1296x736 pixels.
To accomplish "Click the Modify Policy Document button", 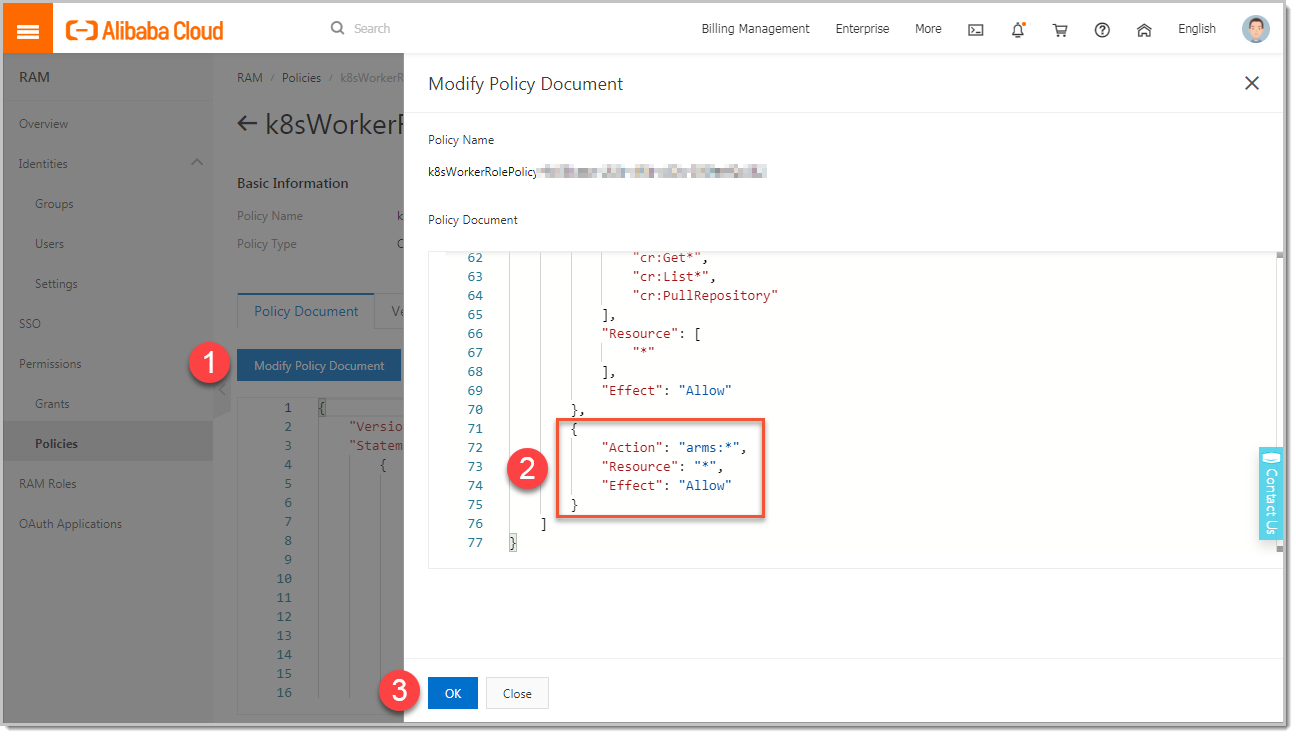I will coord(319,365).
